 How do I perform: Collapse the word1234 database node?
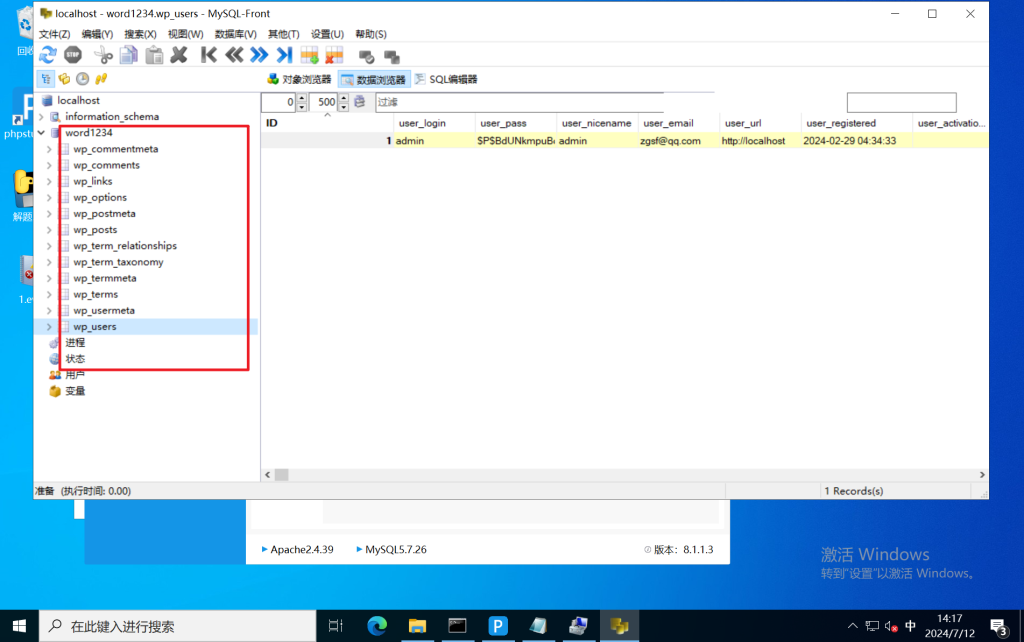click(41, 133)
